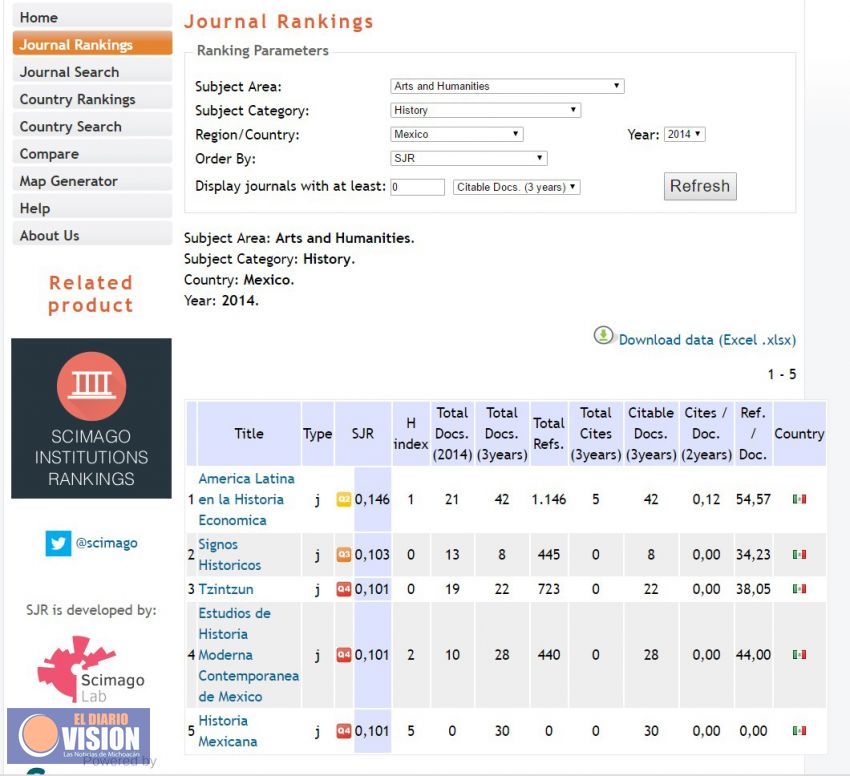The image size is (850, 776).
Task: Click Mexico flag in Estudios de Historia row
Action: [x=799, y=655]
